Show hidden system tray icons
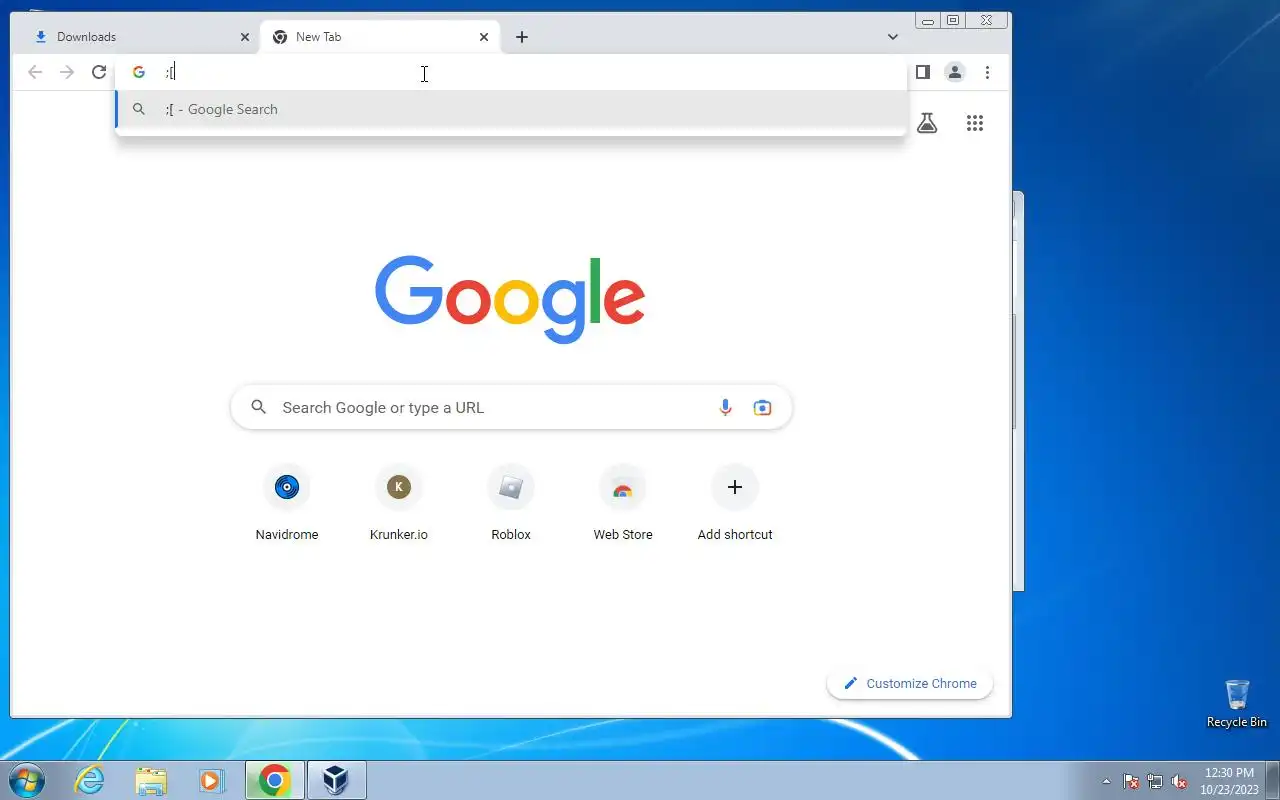 point(1106,781)
